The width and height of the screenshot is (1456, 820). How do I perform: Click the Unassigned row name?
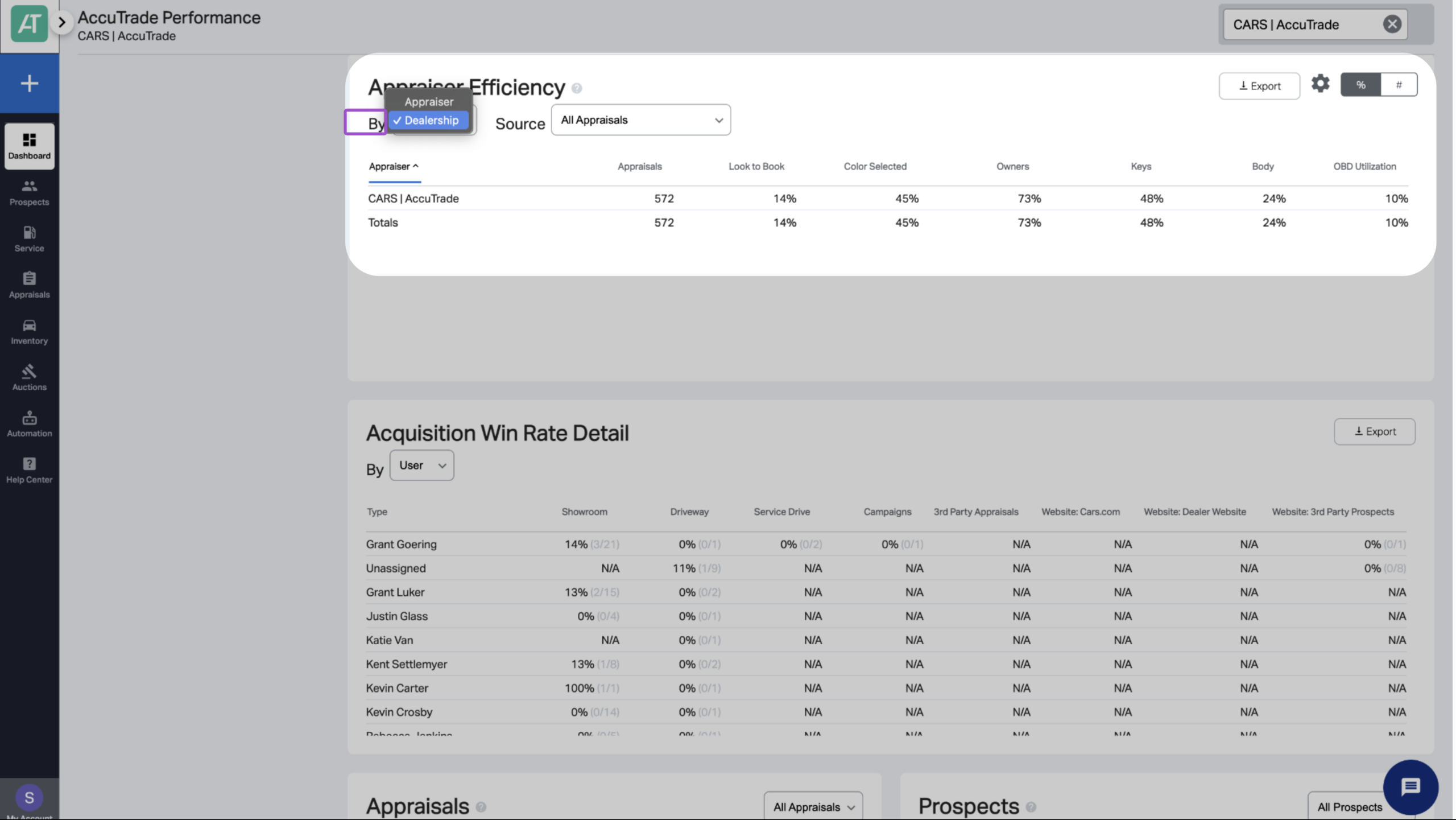tap(395, 568)
